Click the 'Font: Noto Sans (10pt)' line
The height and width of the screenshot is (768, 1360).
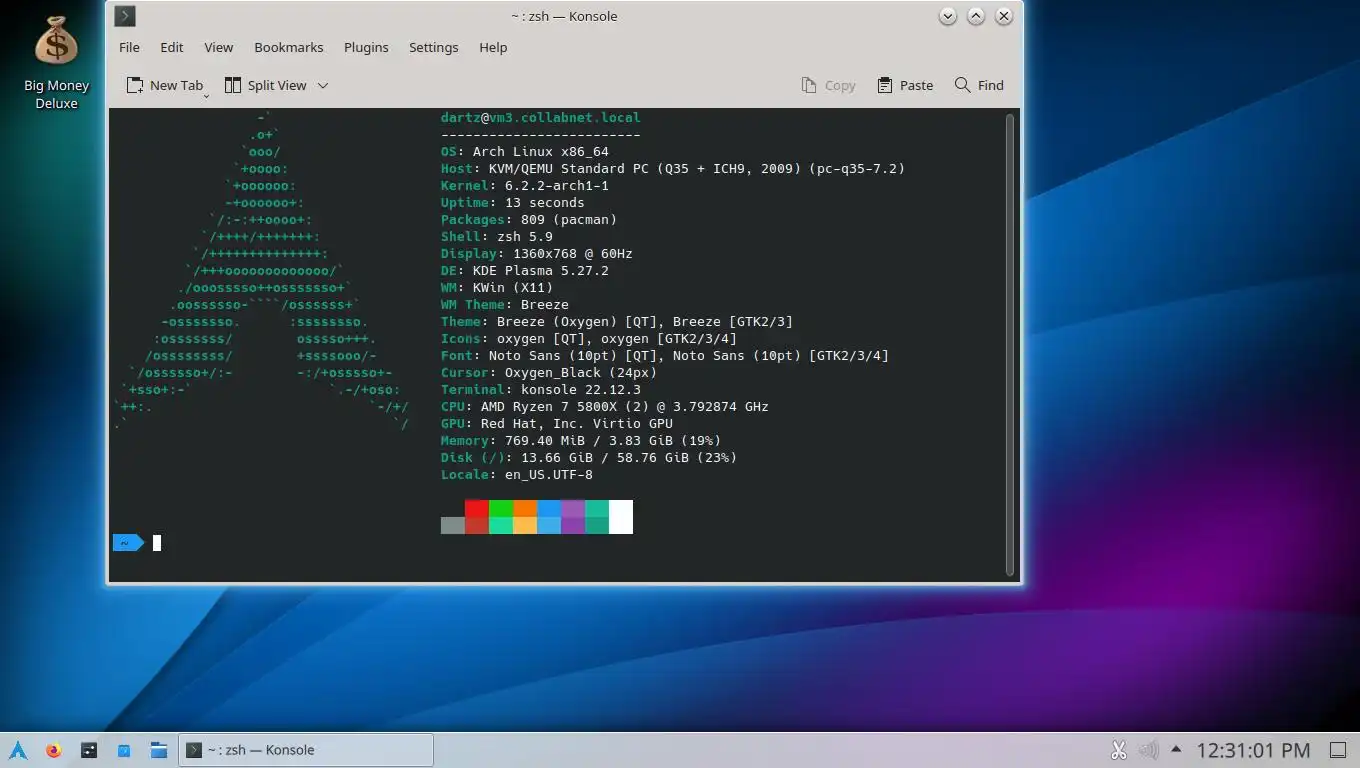(x=665, y=355)
